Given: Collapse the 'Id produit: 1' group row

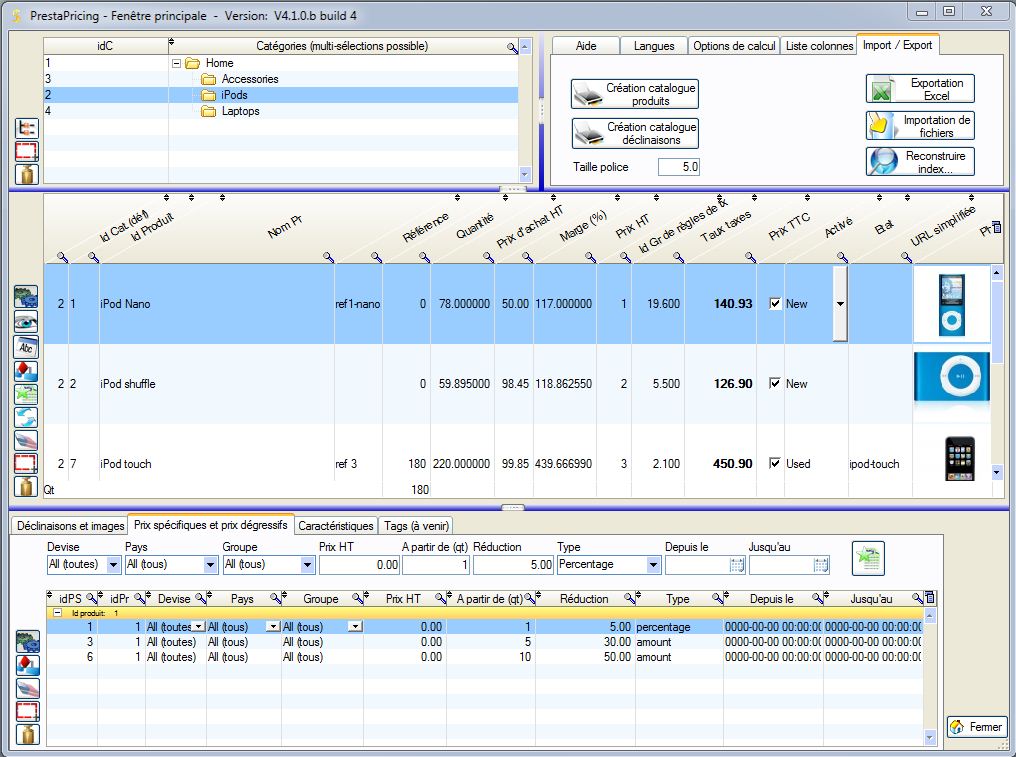Looking at the screenshot, I should 57,612.
